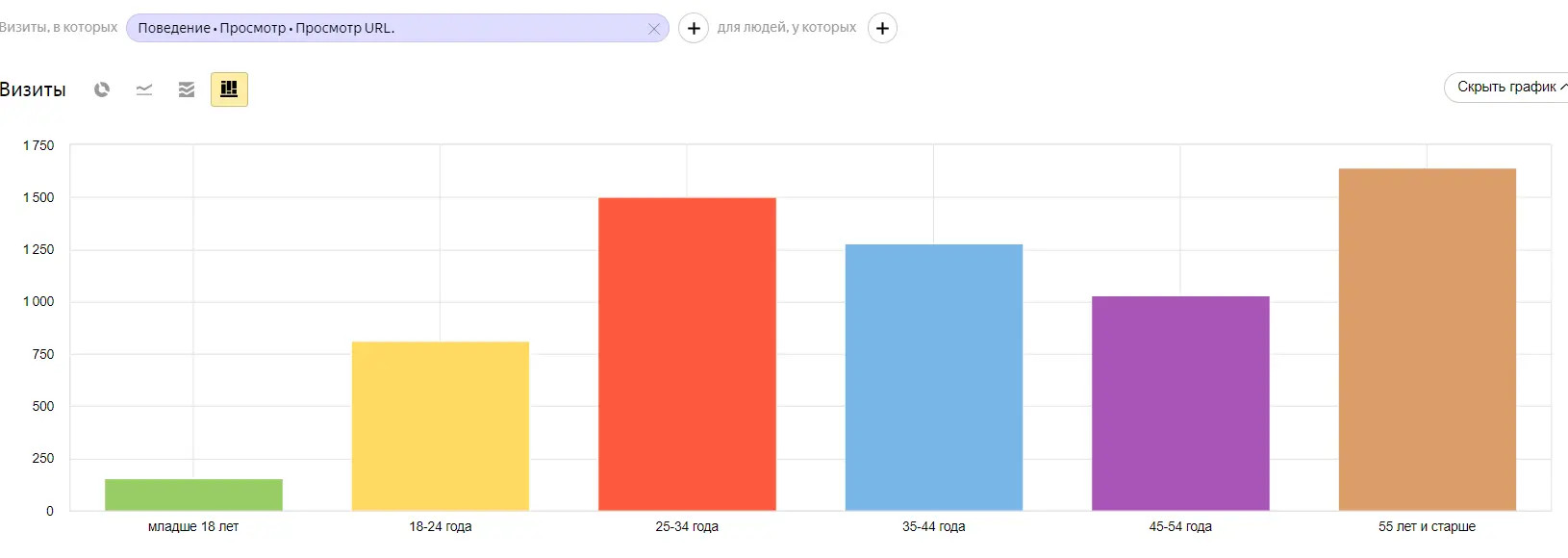Screen dimensions: 1568x558
Task: Click the blue 35-44 года bar
Action: tap(934, 377)
